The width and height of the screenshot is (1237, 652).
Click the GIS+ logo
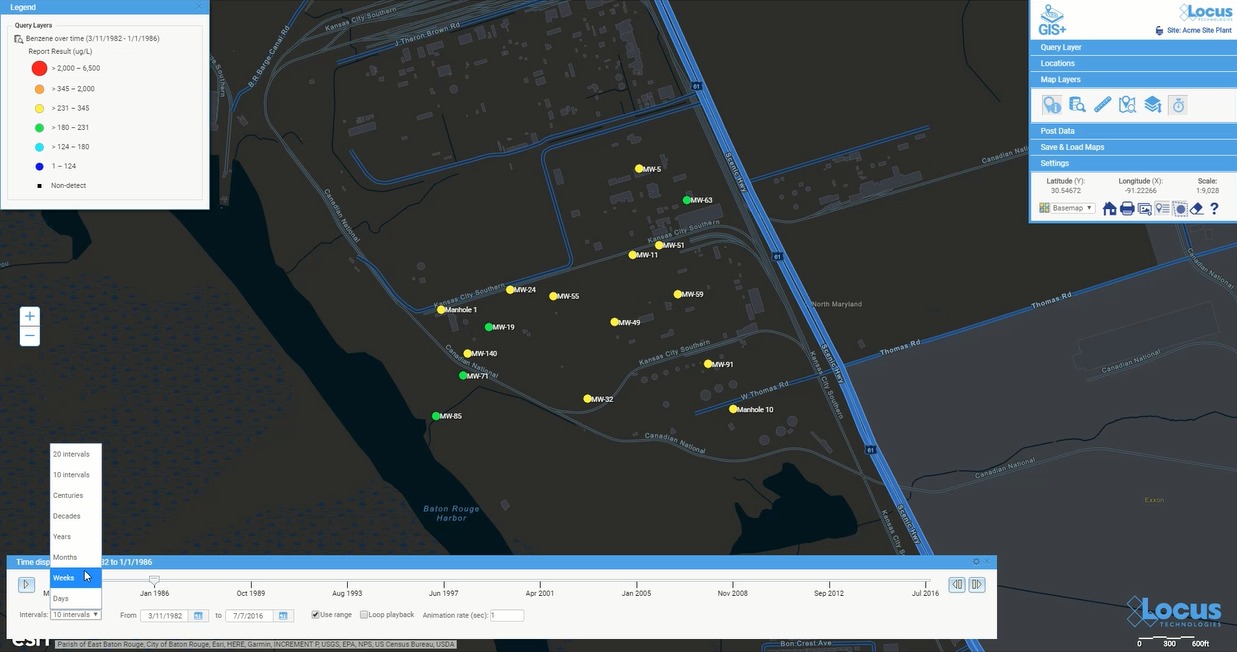[x=1053, y=18]
